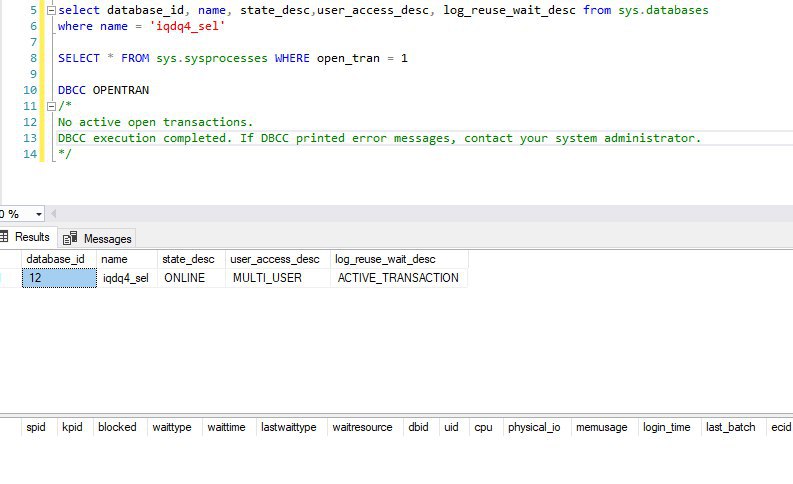Viewport: 793px width, 484px height.
Task: Click sys.sysprocesses in the editor
Action: (211, 58)
